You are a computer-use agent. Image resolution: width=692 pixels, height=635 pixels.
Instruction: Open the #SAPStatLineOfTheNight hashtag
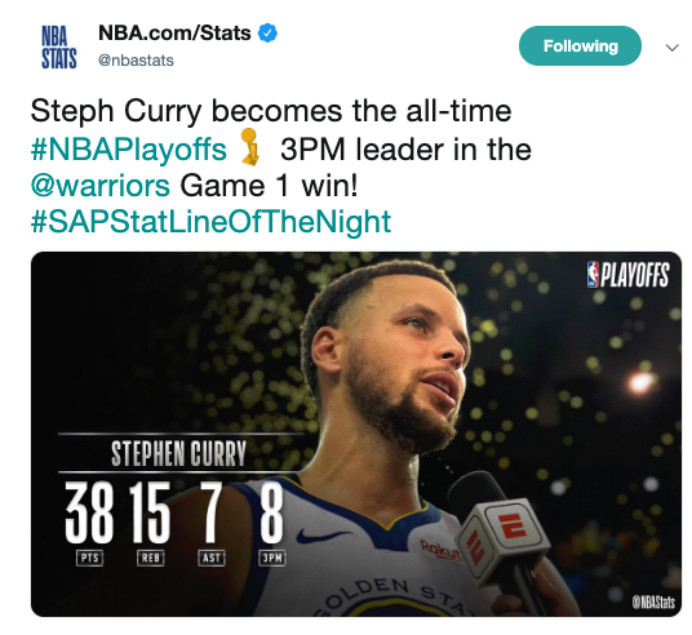[211, 220]
